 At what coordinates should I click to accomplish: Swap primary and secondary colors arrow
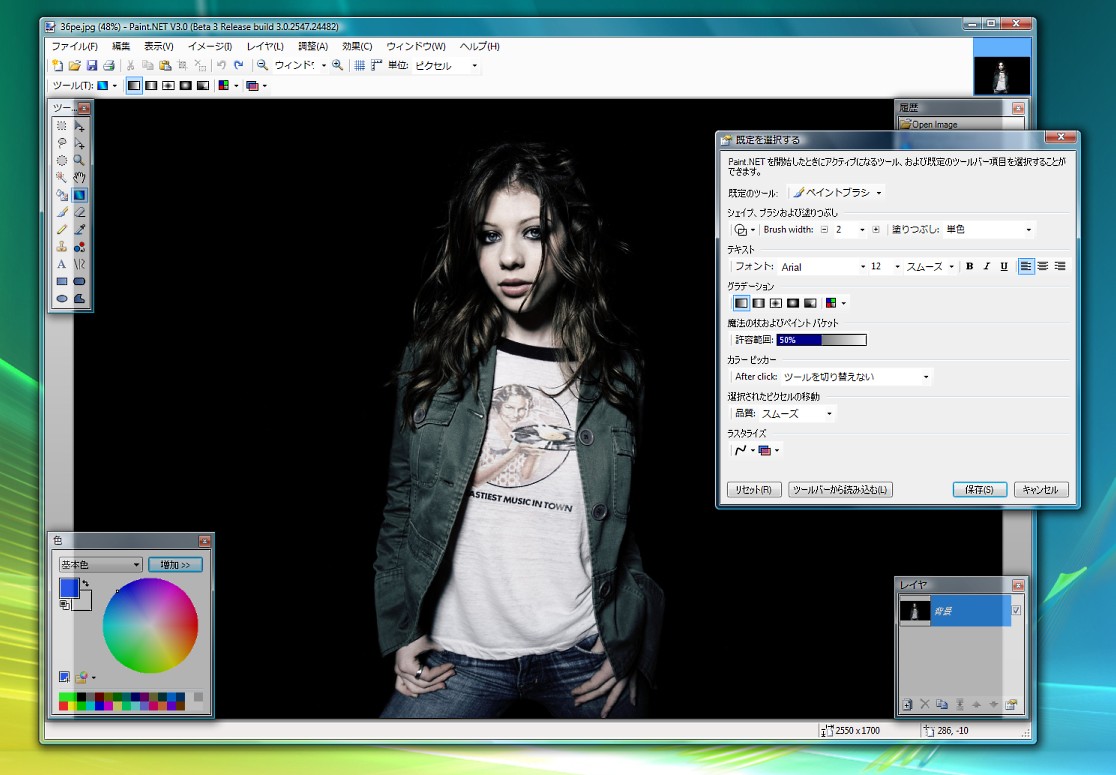[85, 583]
